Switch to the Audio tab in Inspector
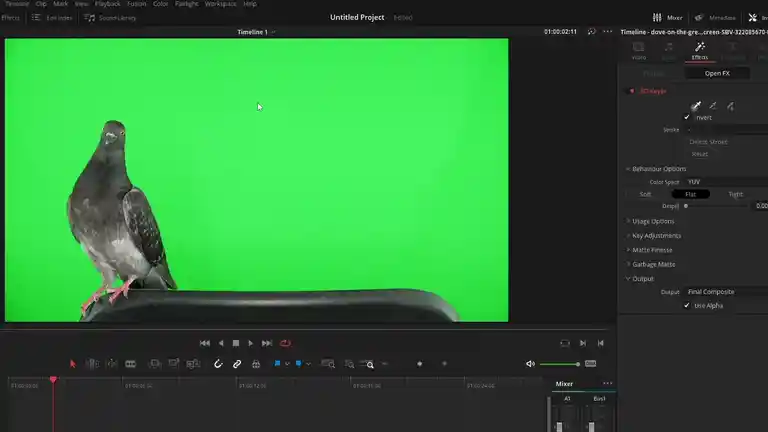Image resolution: width=768 pixels, height=432 pixels. point(669,51)
